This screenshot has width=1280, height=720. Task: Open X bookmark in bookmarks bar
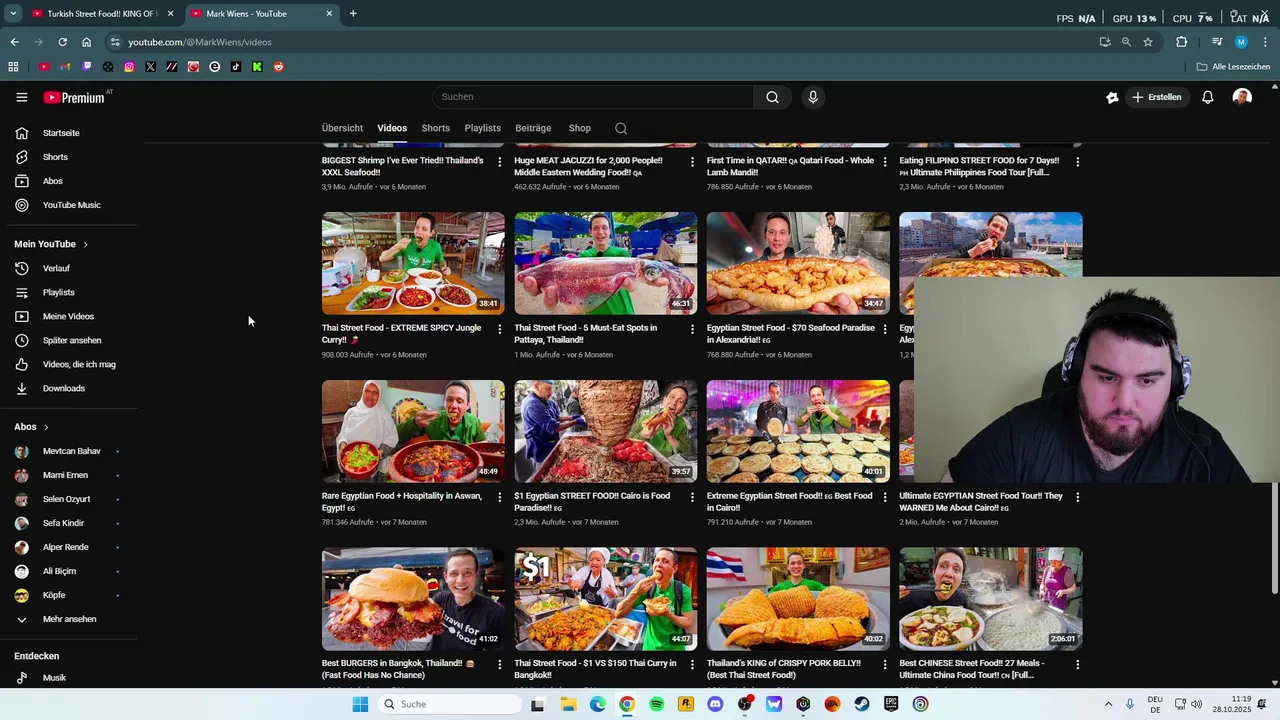(150, 67)
